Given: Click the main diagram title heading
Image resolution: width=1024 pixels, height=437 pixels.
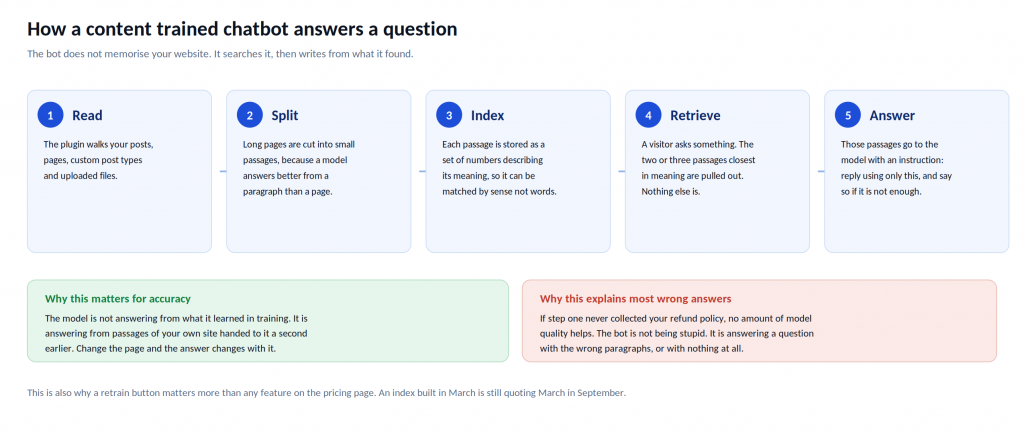Looking at the screenshot, I should coord(242,29).
